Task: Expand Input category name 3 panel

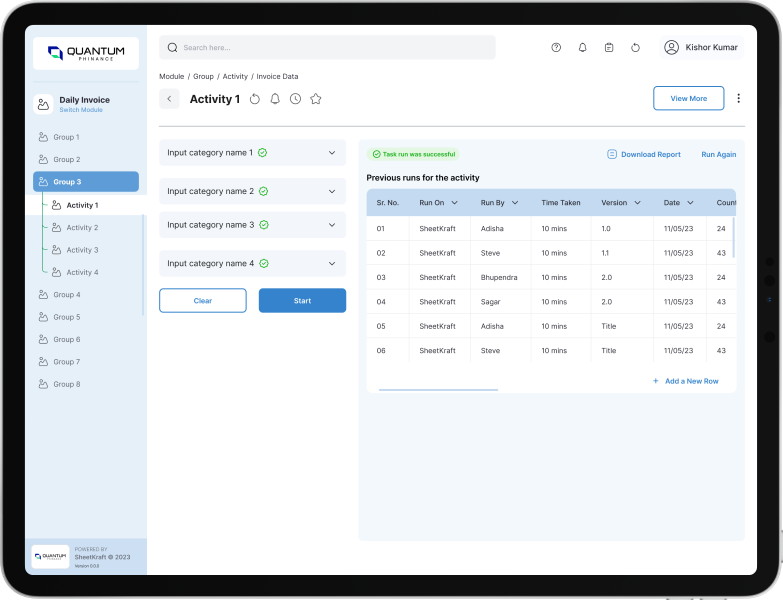Action: click(x=332, y=225)
